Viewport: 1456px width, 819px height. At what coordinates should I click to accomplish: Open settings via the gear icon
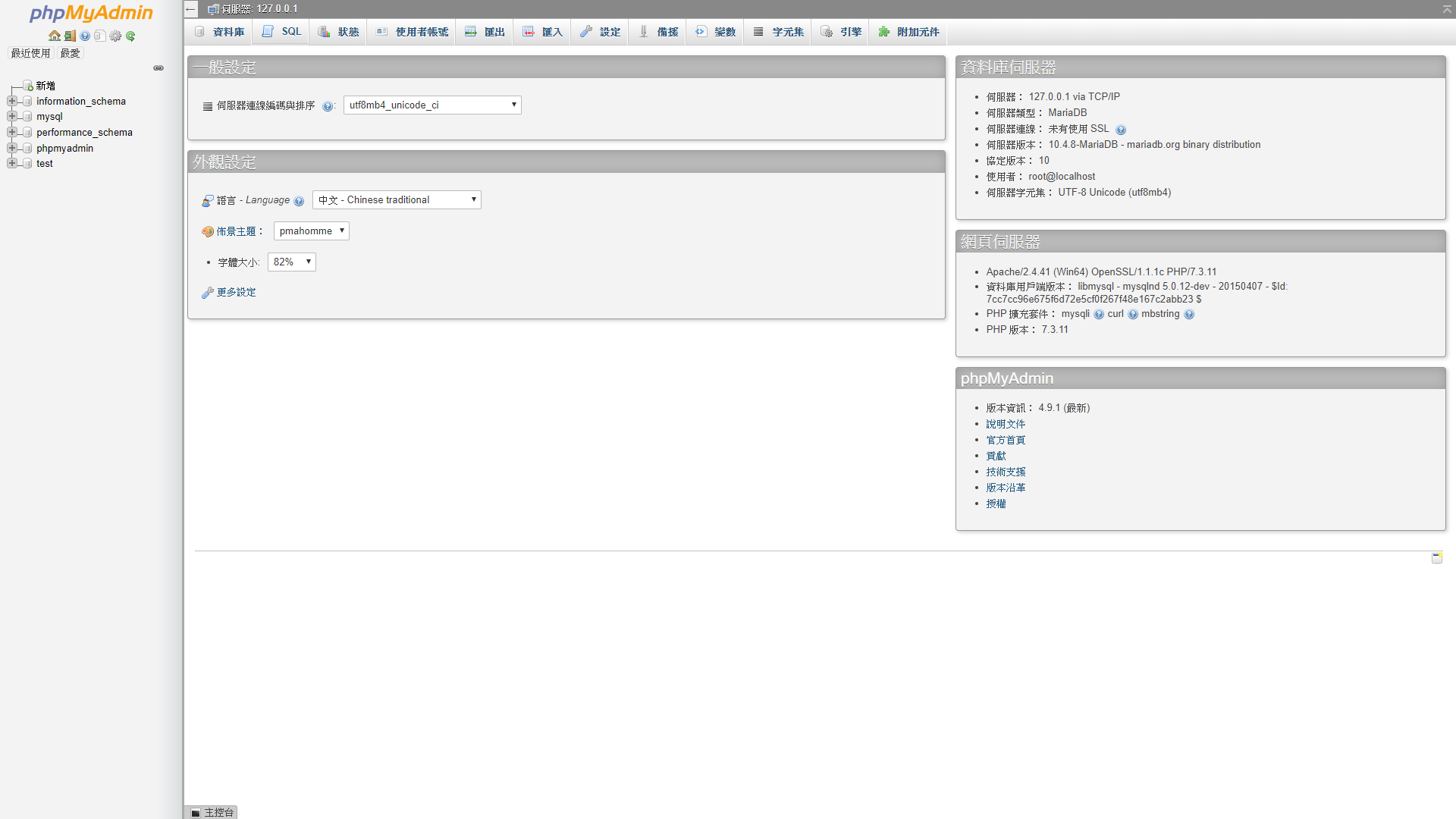[x=115, y=36]
